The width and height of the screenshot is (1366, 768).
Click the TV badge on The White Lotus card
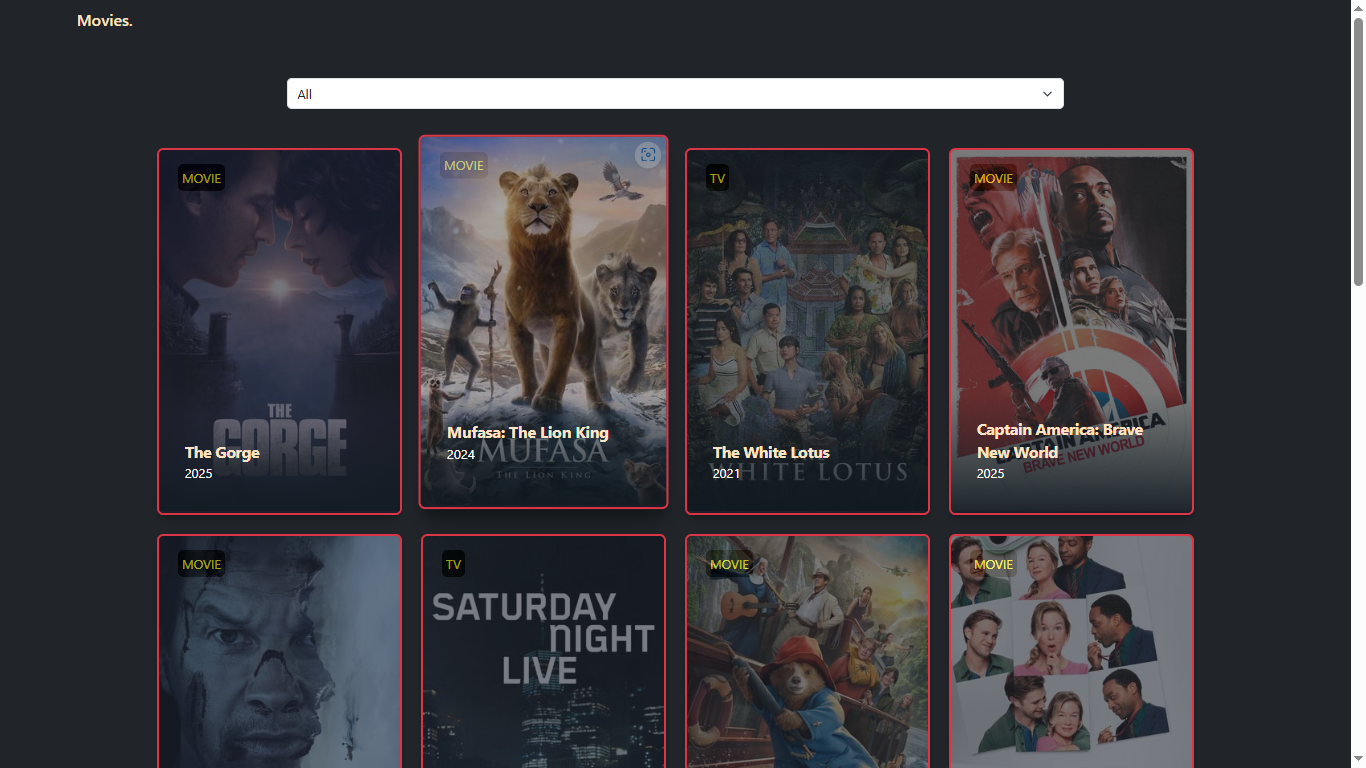[717, 178]
